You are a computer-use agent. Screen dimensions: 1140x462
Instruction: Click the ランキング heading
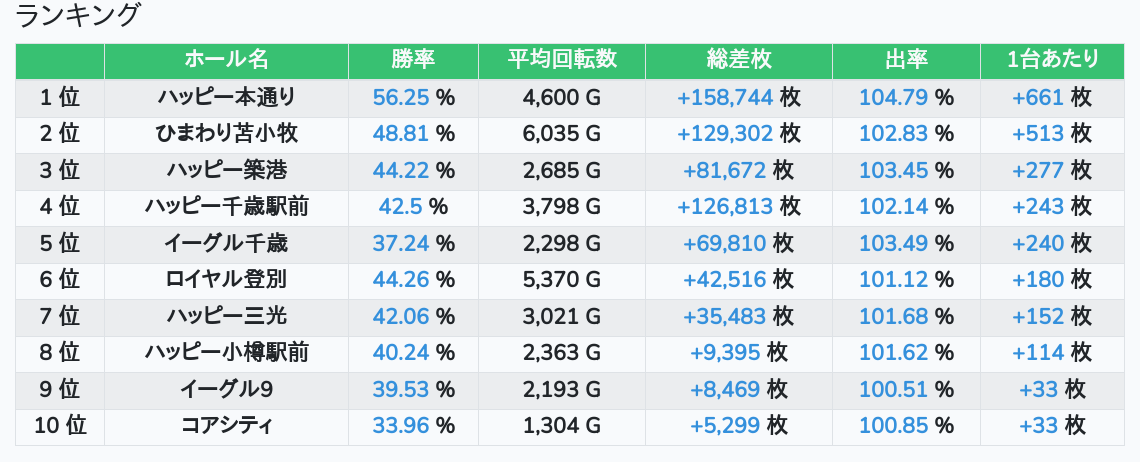coord(79,17)
